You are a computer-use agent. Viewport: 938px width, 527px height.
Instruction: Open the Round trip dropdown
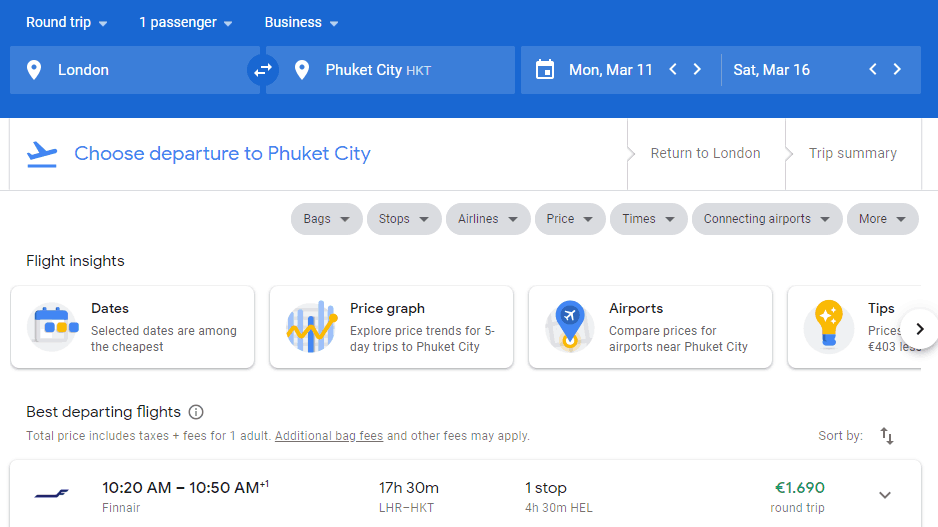(x=66, y=23)
